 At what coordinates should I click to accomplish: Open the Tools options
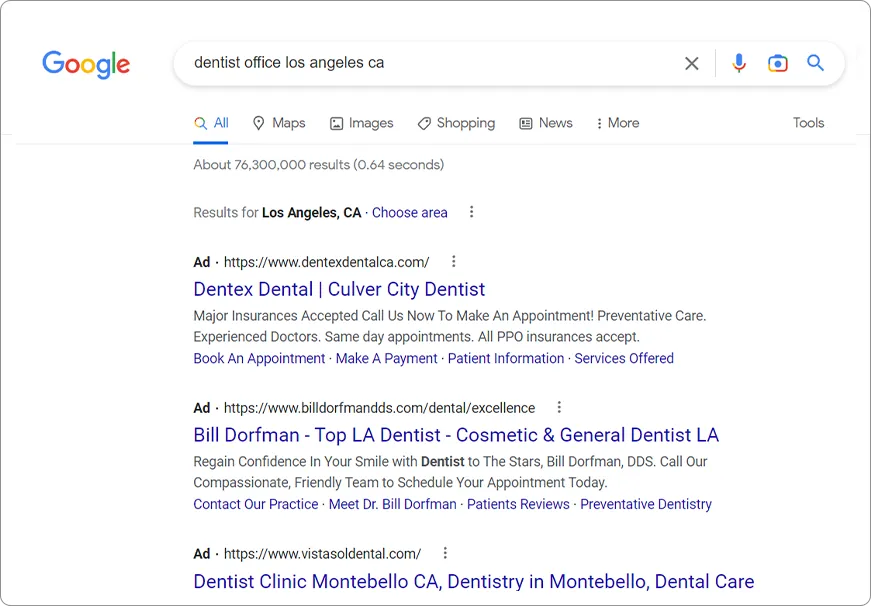808,123
